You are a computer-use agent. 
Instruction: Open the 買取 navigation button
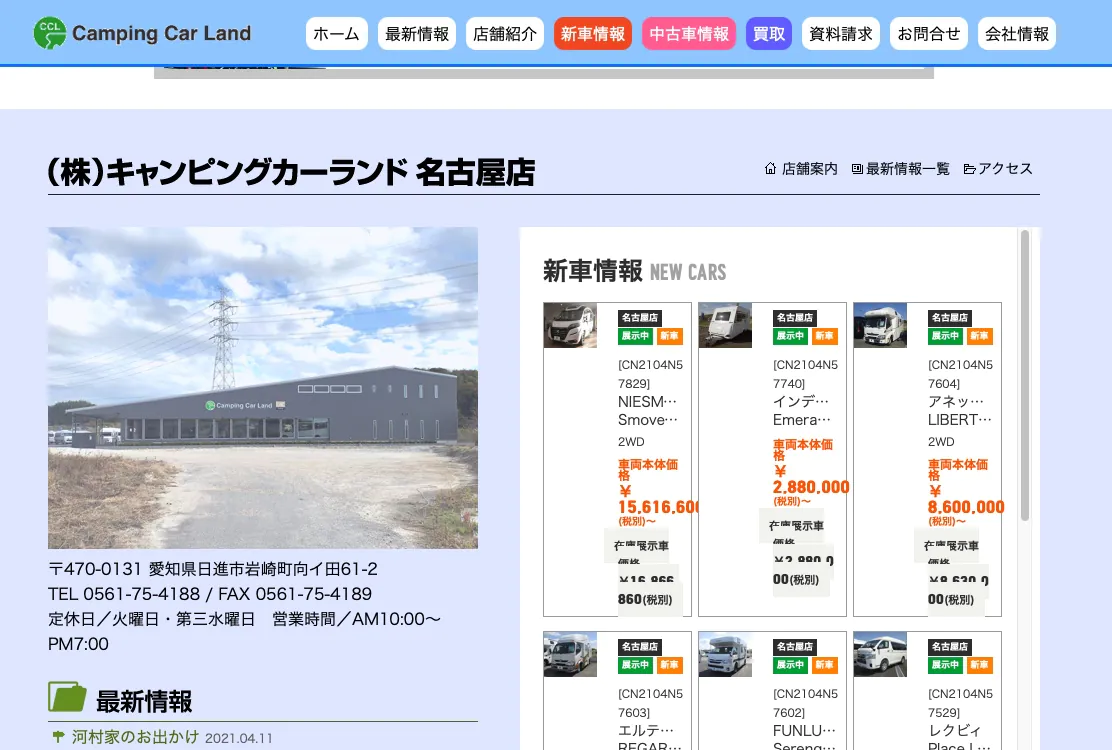coord(769,33)
